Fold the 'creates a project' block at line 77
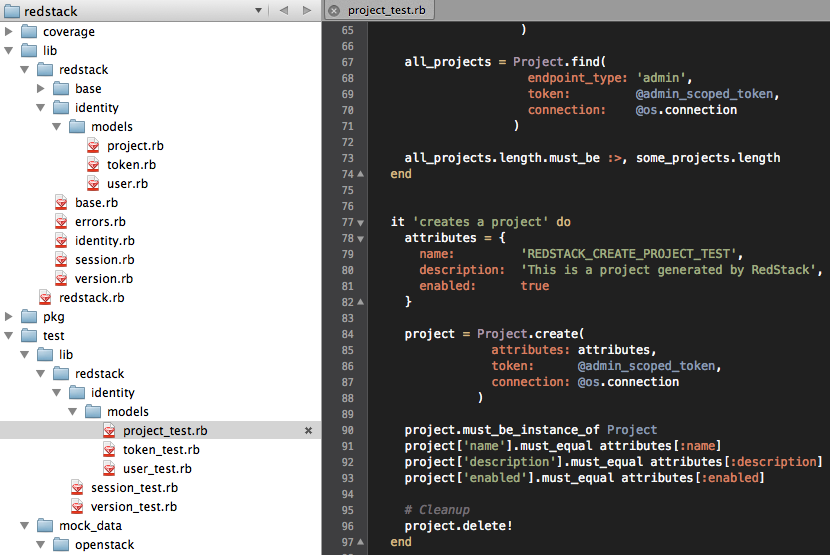This screenshot has width=830, height=555. click(x=360, y=222)
